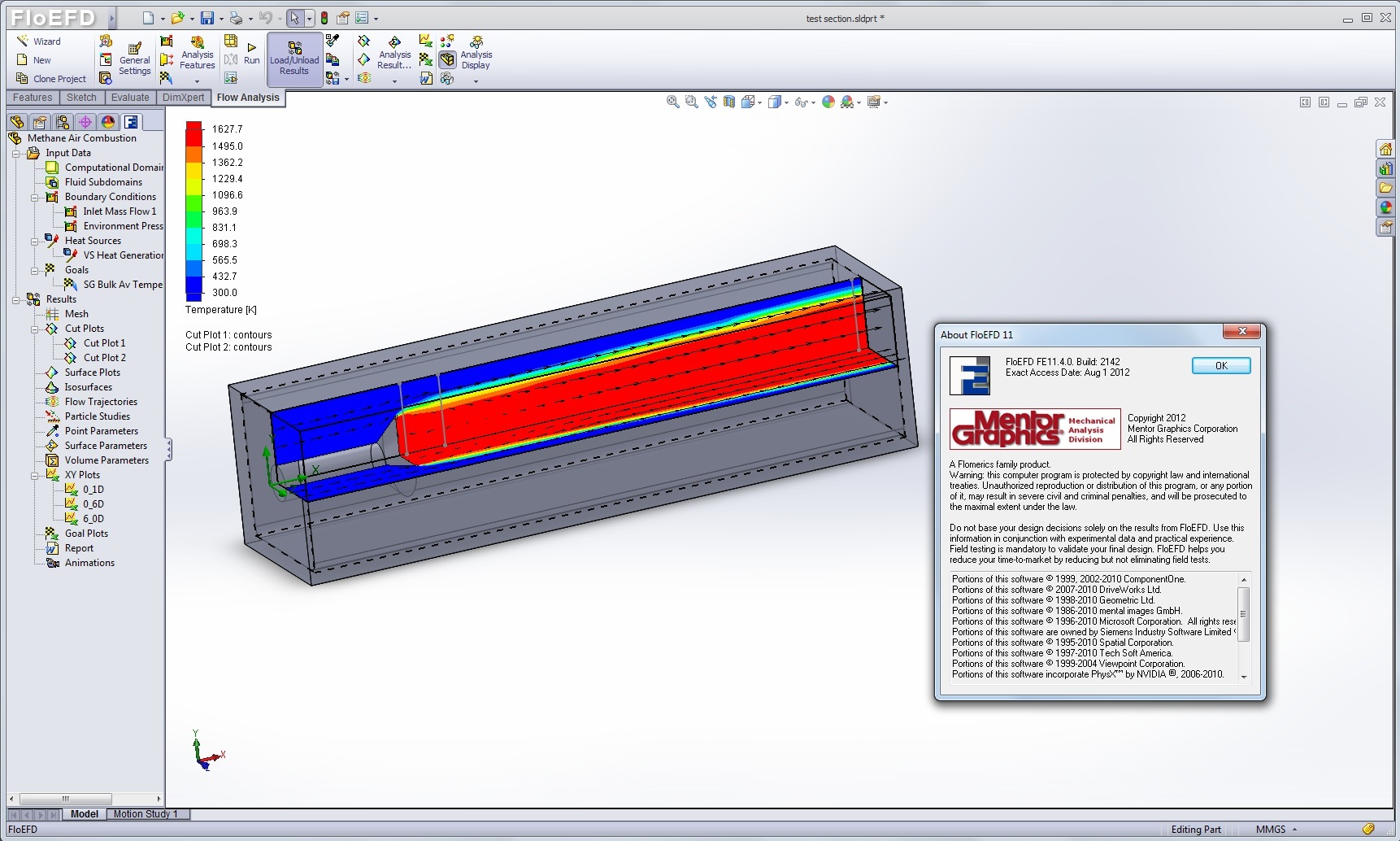Select Cut Plot 2 in tree

click(95, 358)
